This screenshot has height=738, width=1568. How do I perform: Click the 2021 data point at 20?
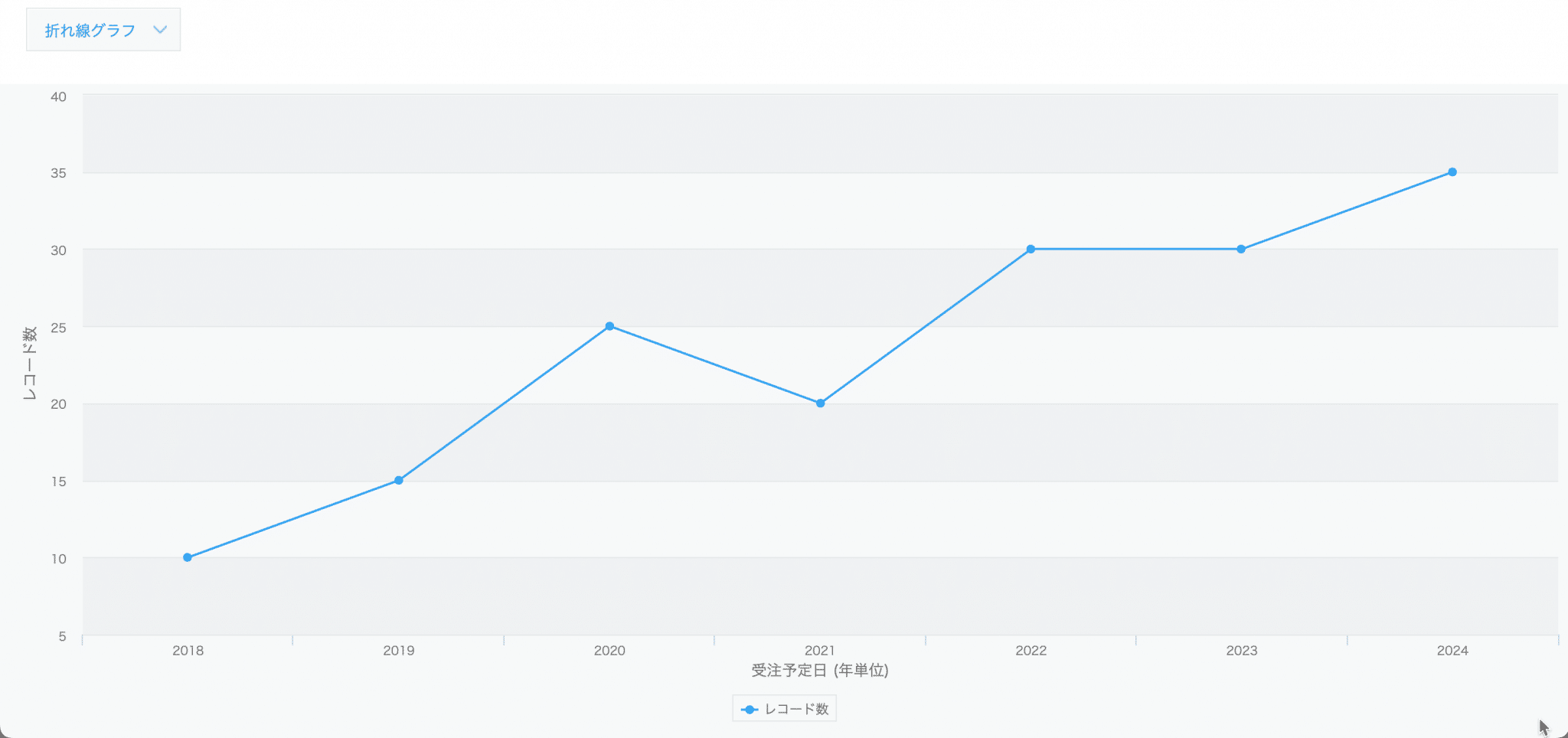click(820, 403)
